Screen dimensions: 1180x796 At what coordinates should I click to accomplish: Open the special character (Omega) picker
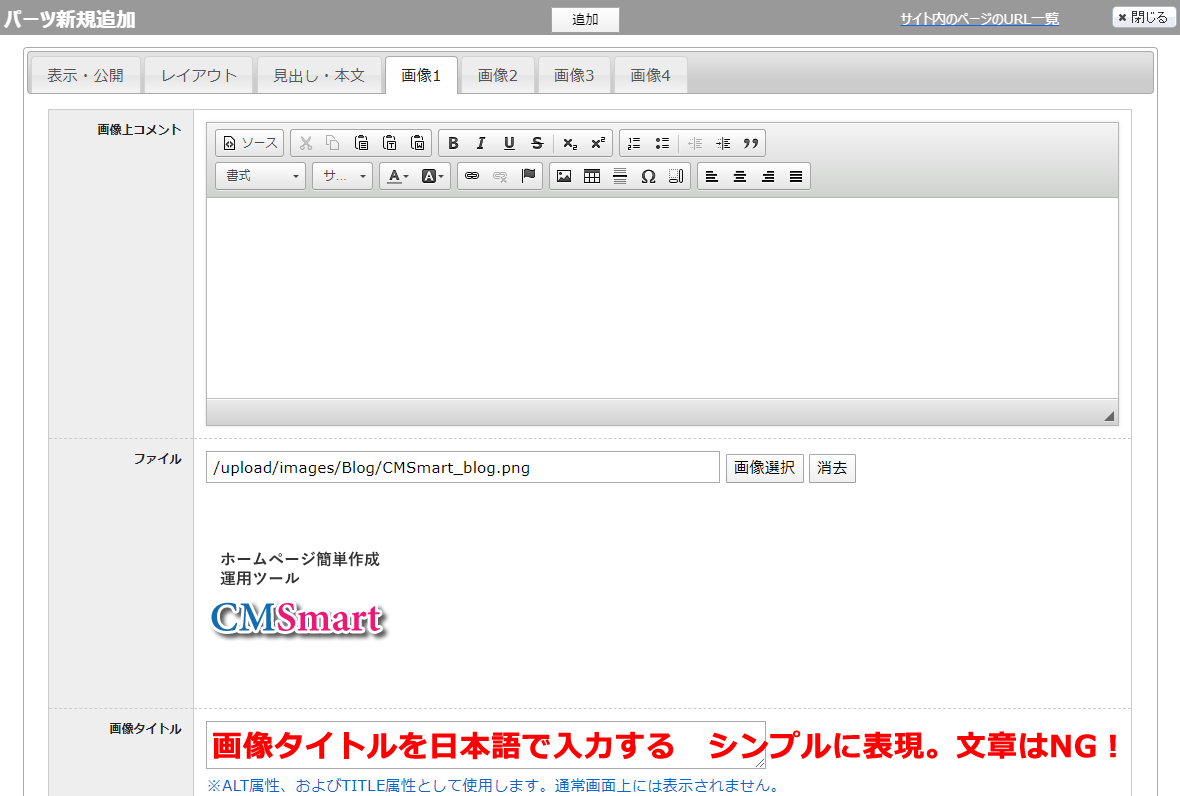pyautogui.click(x=648, y=176)
